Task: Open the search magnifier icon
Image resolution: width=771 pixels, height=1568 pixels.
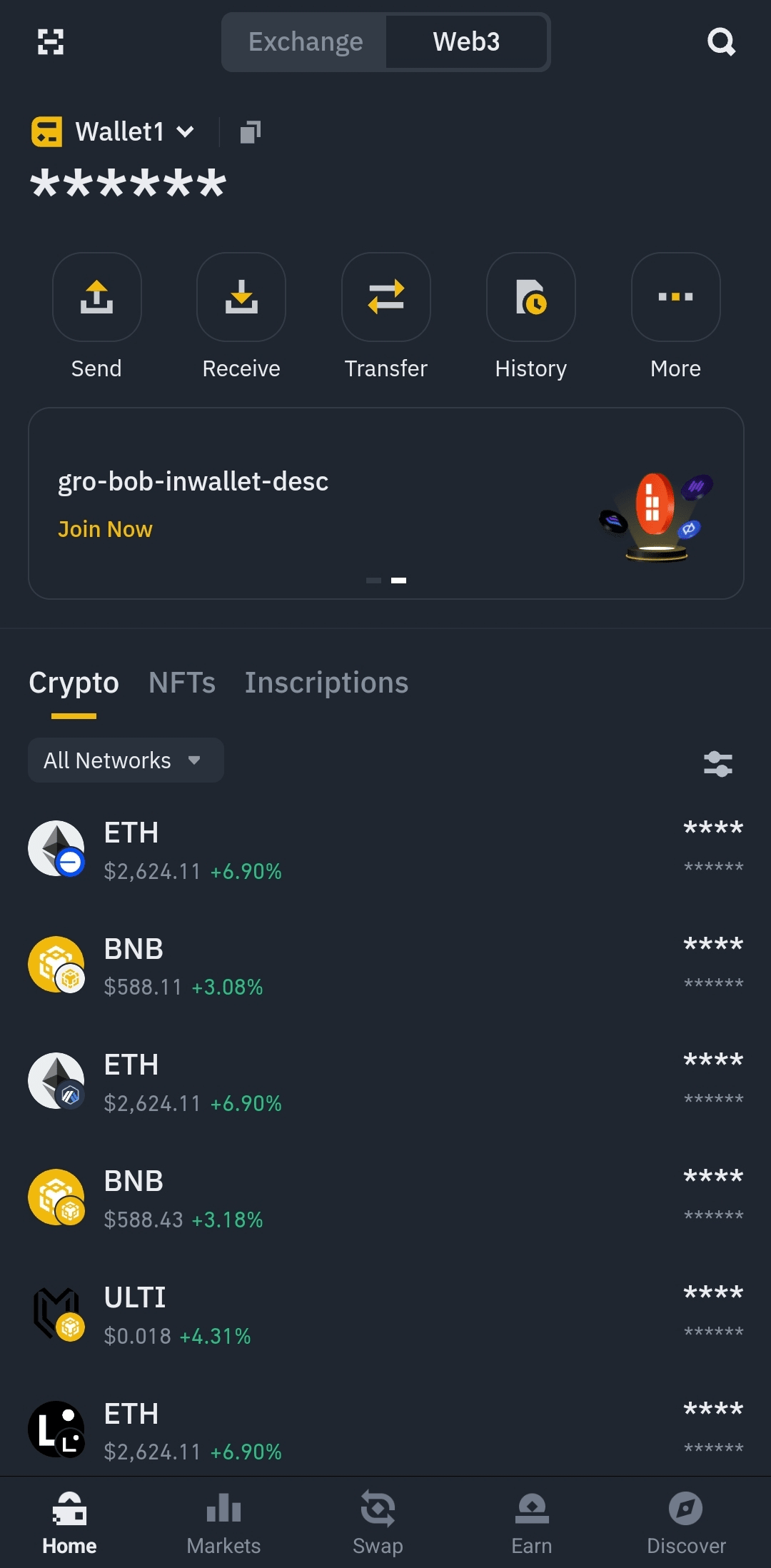Action: [x=721, y=42]
